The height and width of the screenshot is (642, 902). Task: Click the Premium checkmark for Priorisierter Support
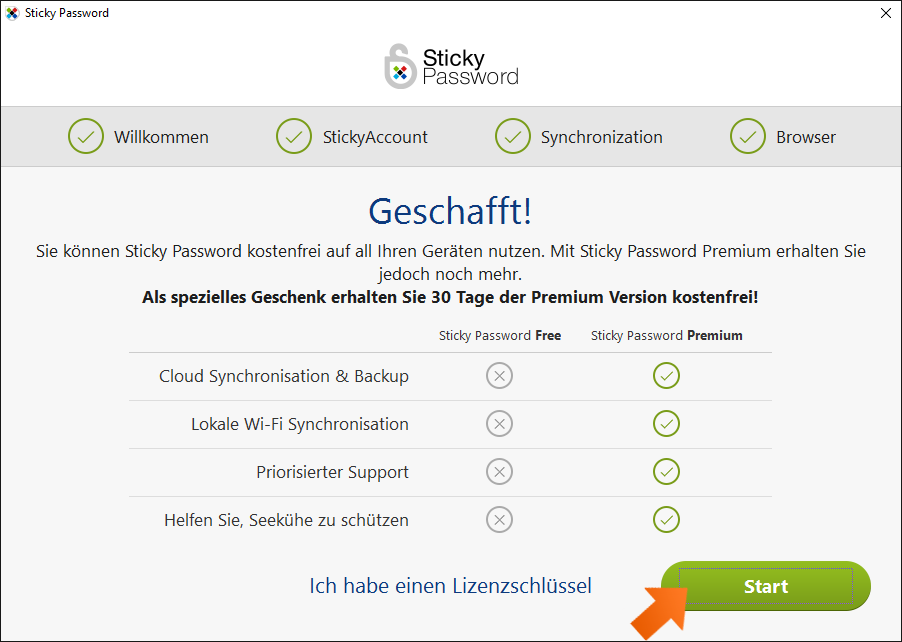pos(666,472)
